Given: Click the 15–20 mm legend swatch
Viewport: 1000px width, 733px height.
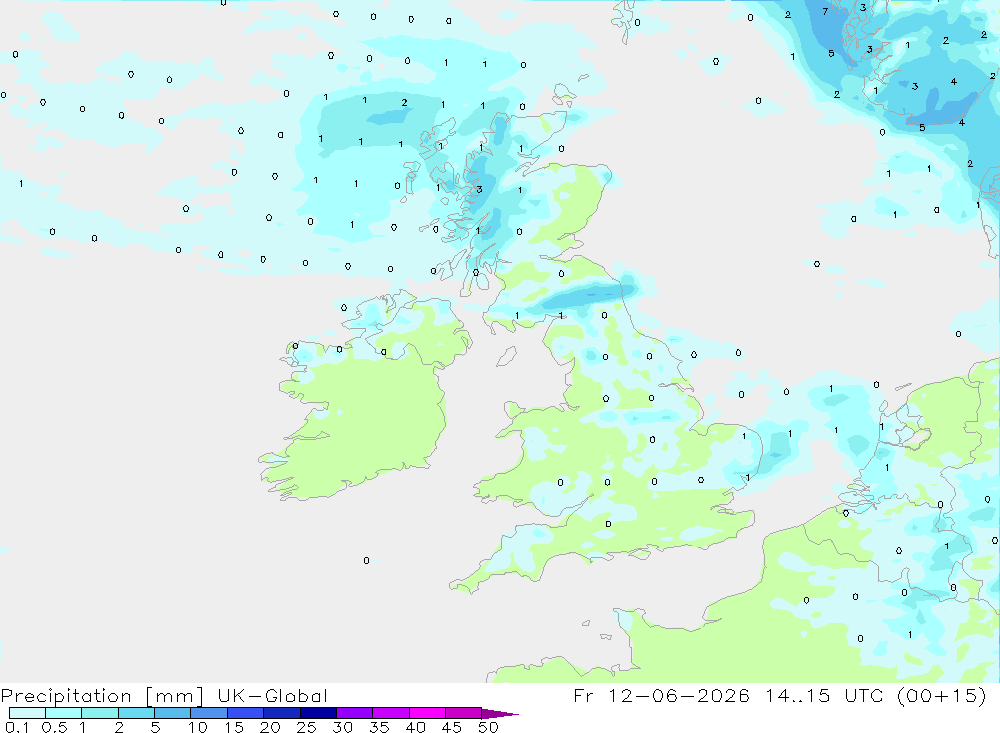Looking at the screenshot, I should pyautogui.click(x=246, y=713).
